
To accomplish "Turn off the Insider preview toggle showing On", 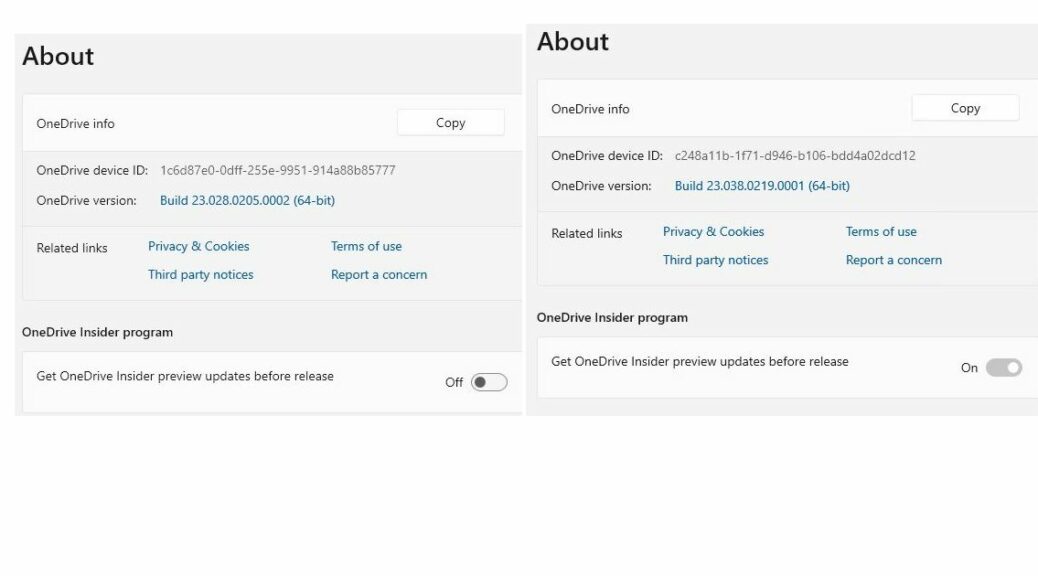I will point(1004,367).
